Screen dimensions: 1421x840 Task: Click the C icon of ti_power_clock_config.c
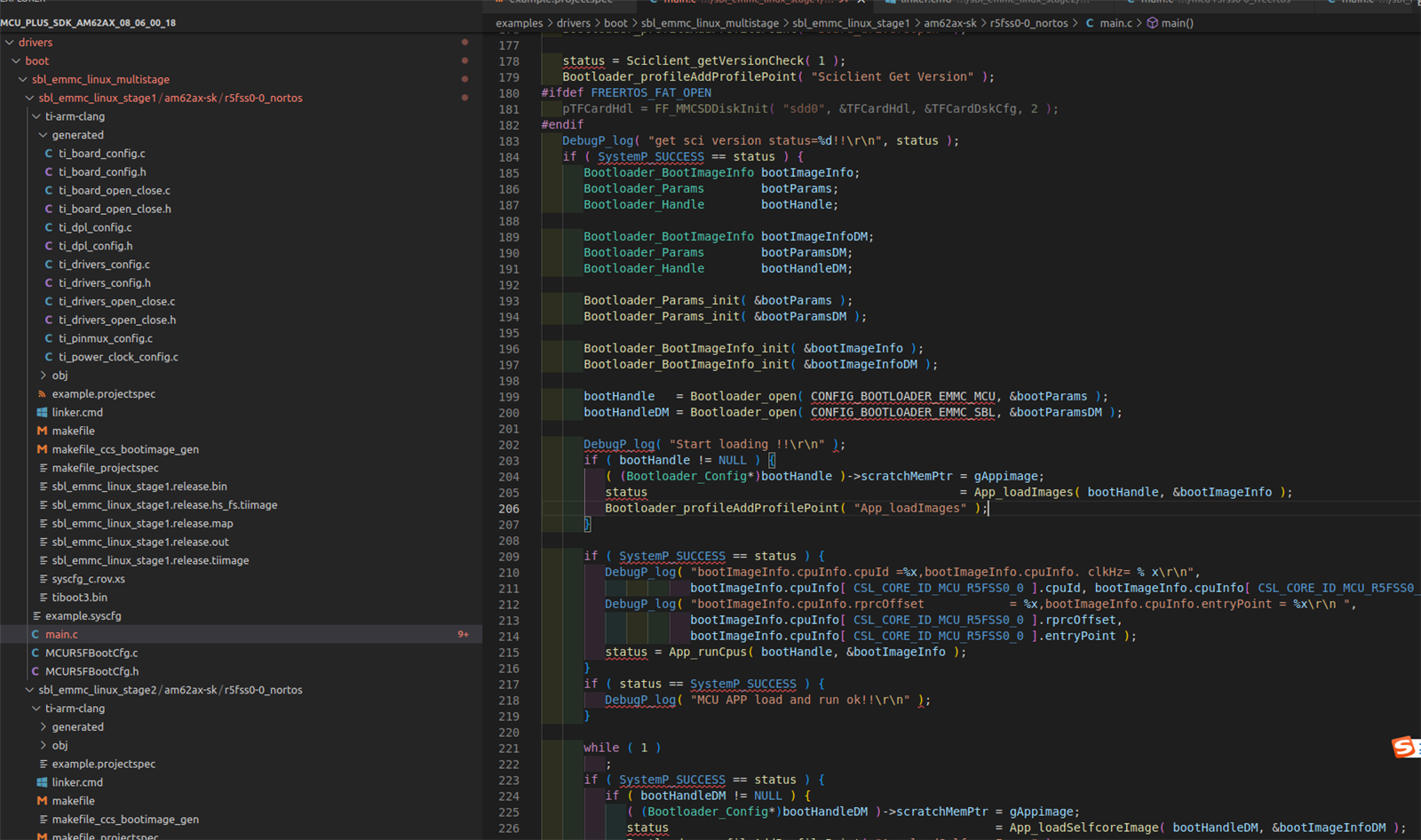[49, 357]
